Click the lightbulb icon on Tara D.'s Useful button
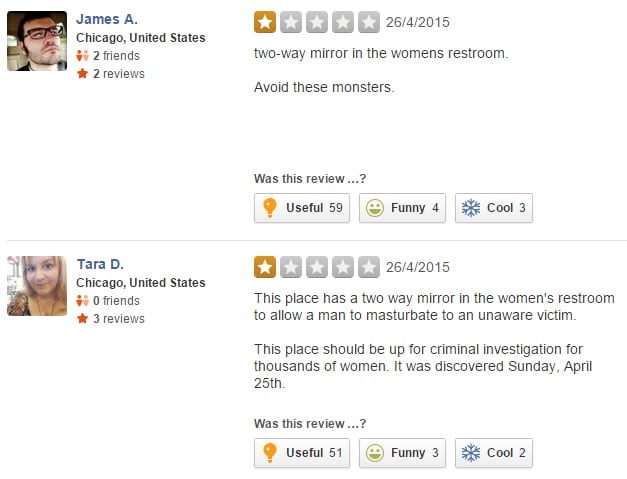The width and height of the screenshot is (627, 479). coord(270,453)
